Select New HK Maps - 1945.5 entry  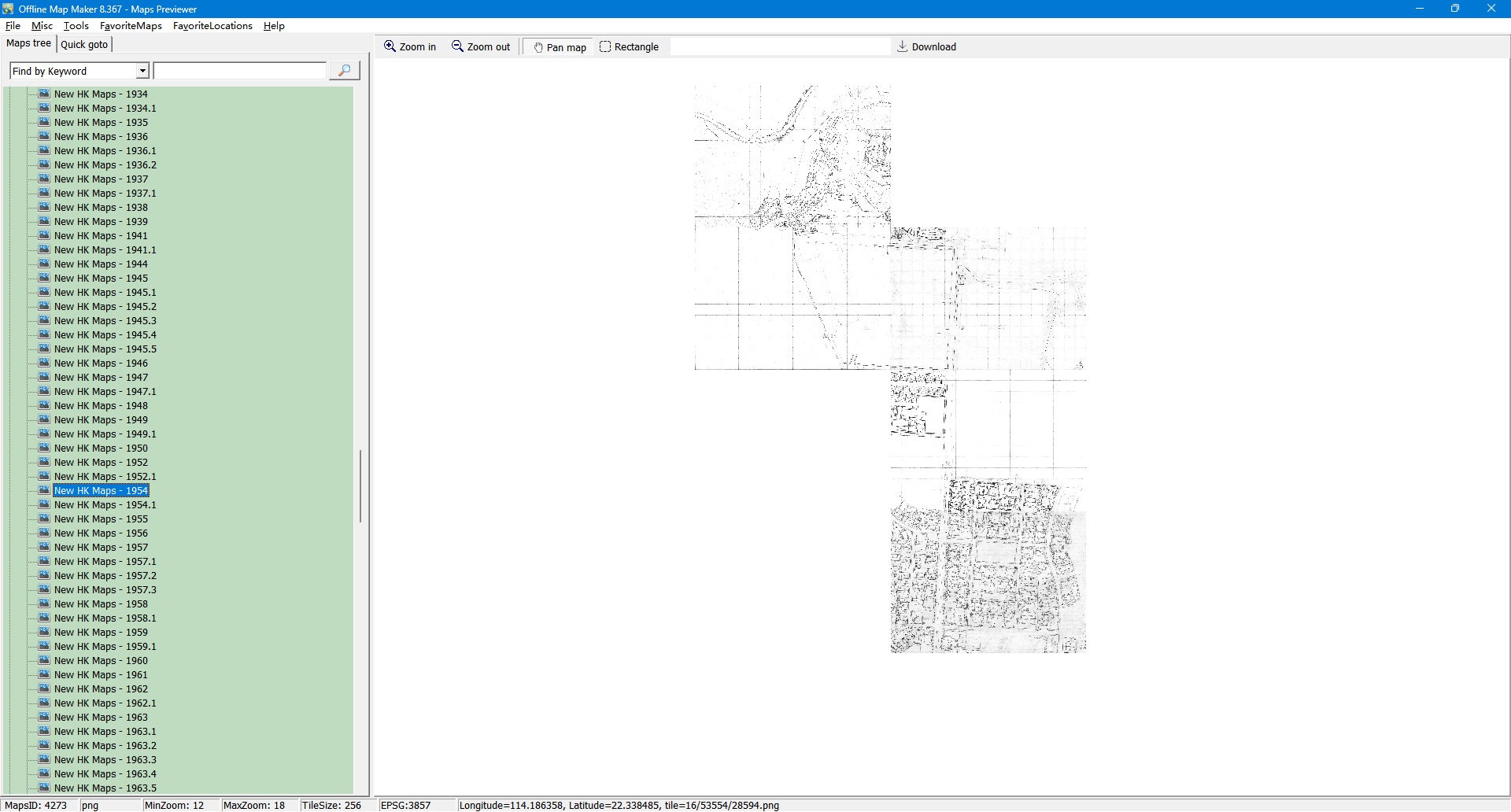(x=105, y=349)
